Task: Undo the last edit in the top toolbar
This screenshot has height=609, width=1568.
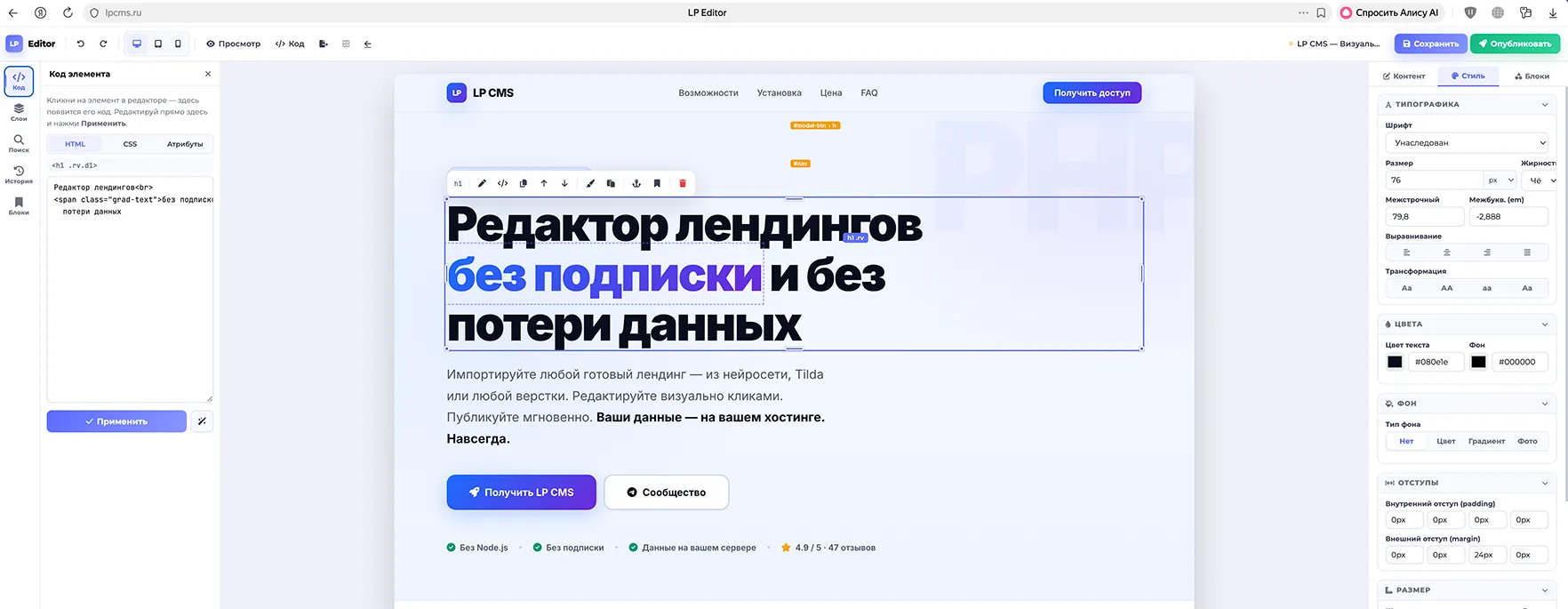Action: point(81,44)
